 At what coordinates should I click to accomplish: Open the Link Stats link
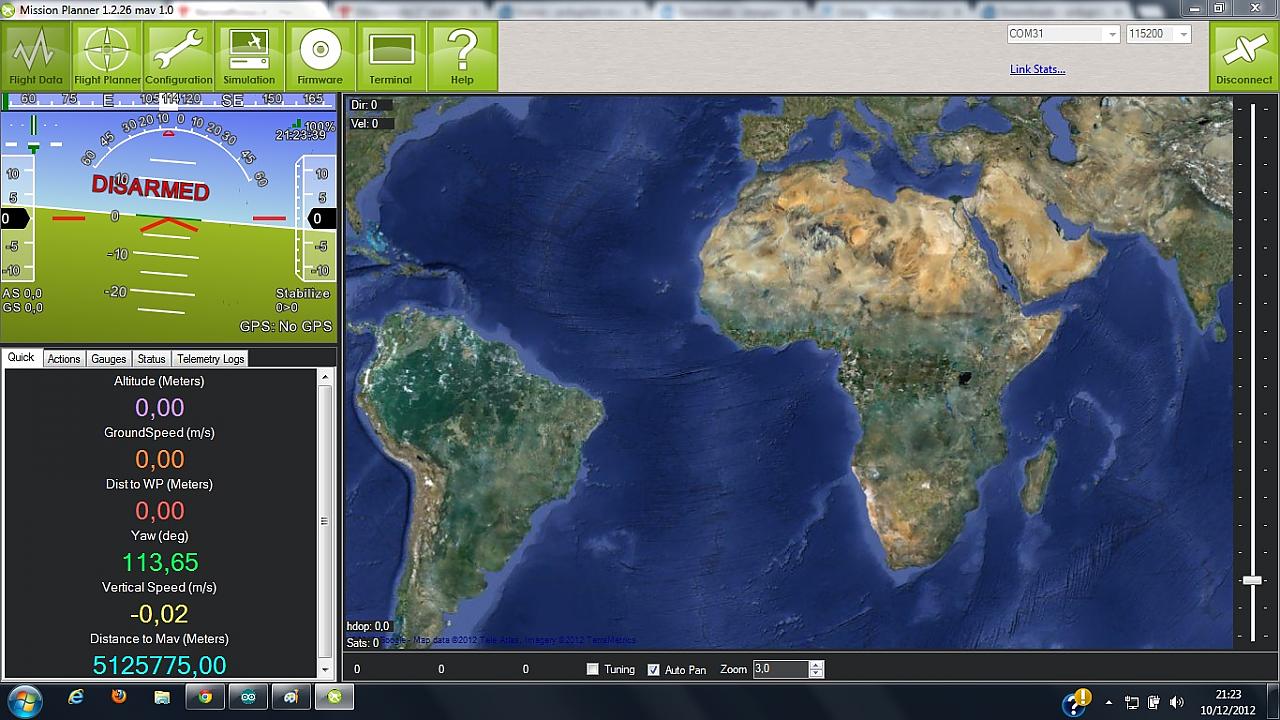[x=1037, y=69]
